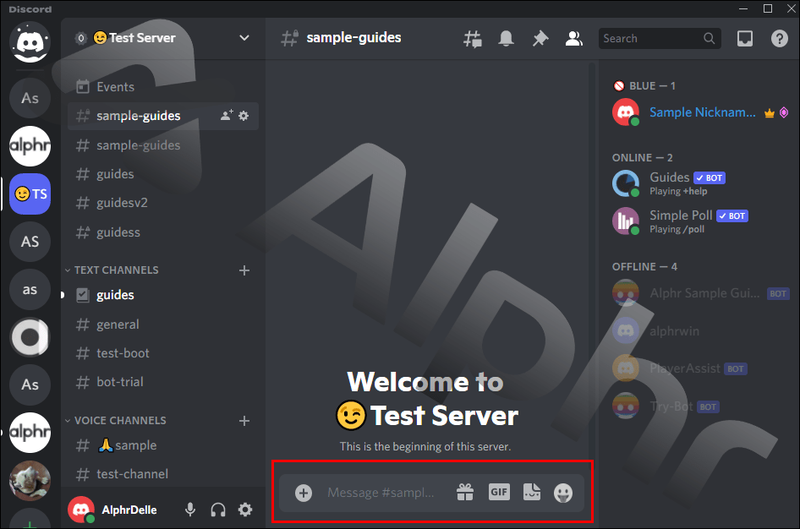Create channel in TEXT CHANNELS
800x529 pixels.
tap(244, 270)
